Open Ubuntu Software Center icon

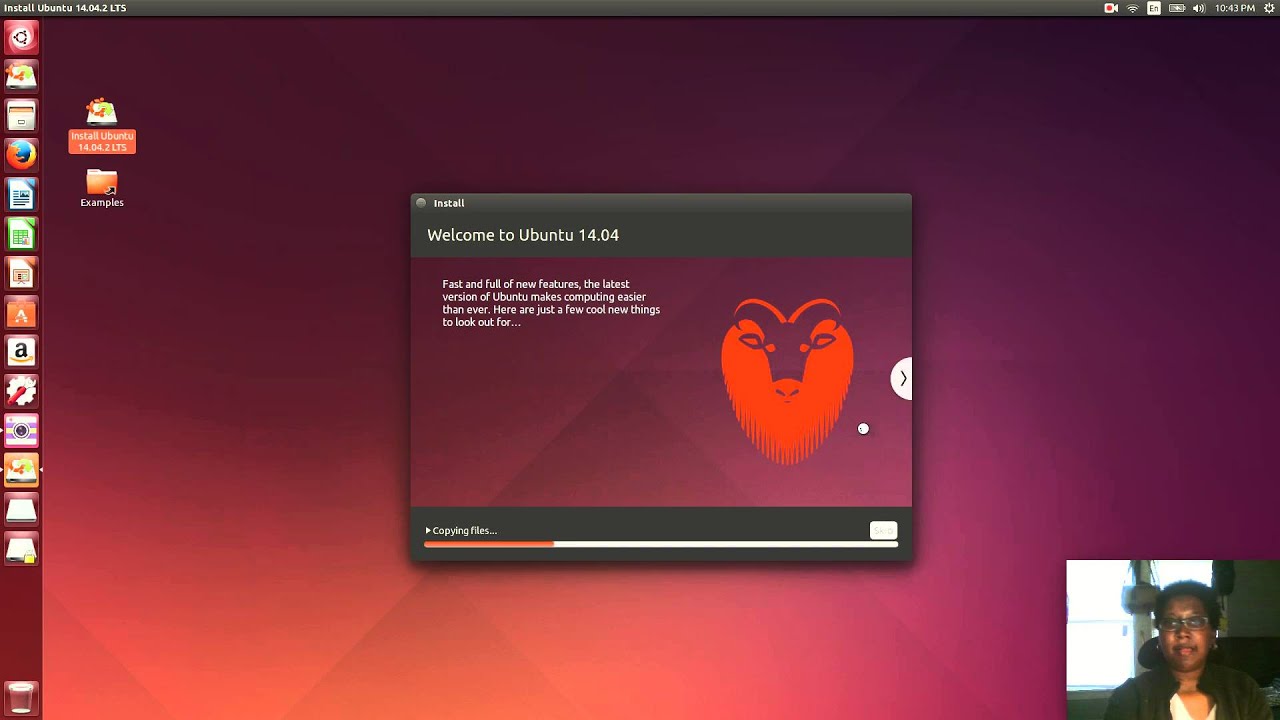[21, 313]
